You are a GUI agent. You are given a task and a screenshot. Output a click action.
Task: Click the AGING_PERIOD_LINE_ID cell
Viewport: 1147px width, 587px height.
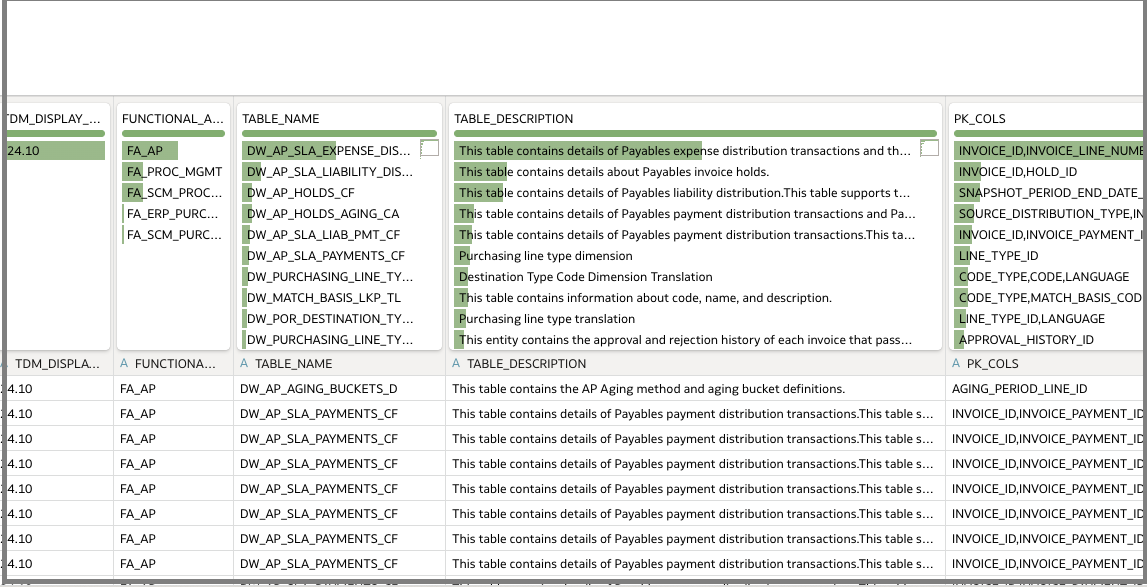[1019, 389]
